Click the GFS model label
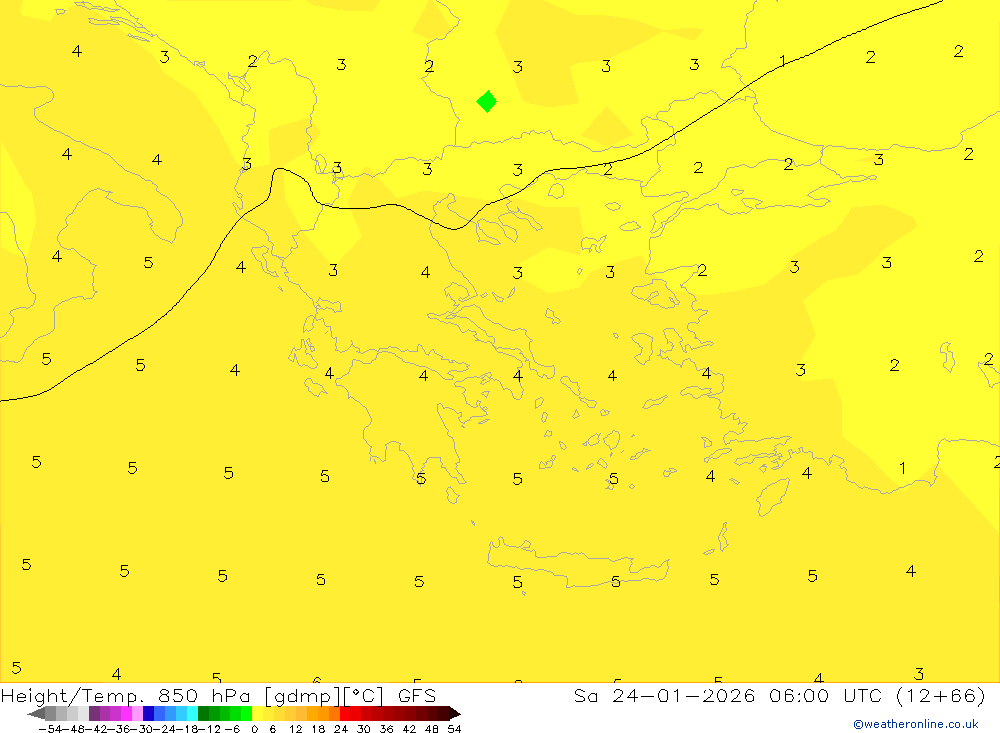The width and height of the screenshot is (1000, 733). [416, 695]
